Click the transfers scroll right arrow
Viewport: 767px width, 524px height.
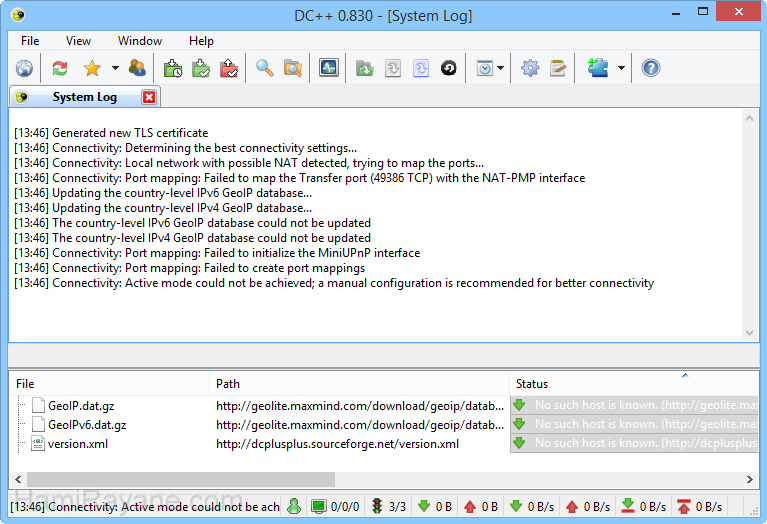[x=749, y=479]
